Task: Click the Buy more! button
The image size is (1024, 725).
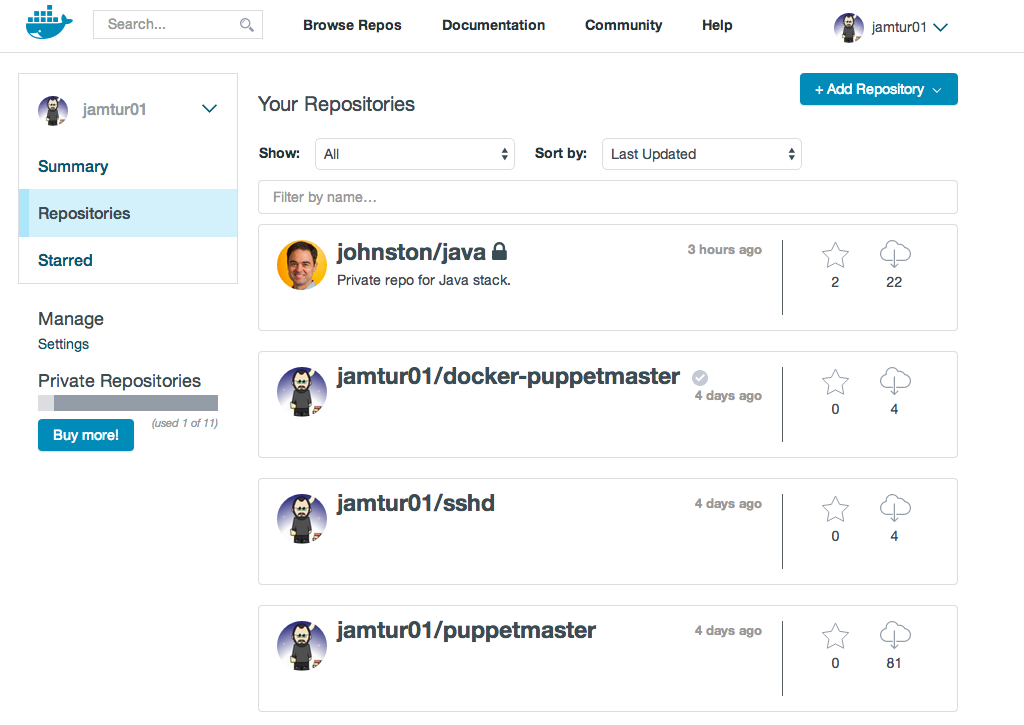Action: click(x=86, y=435)
